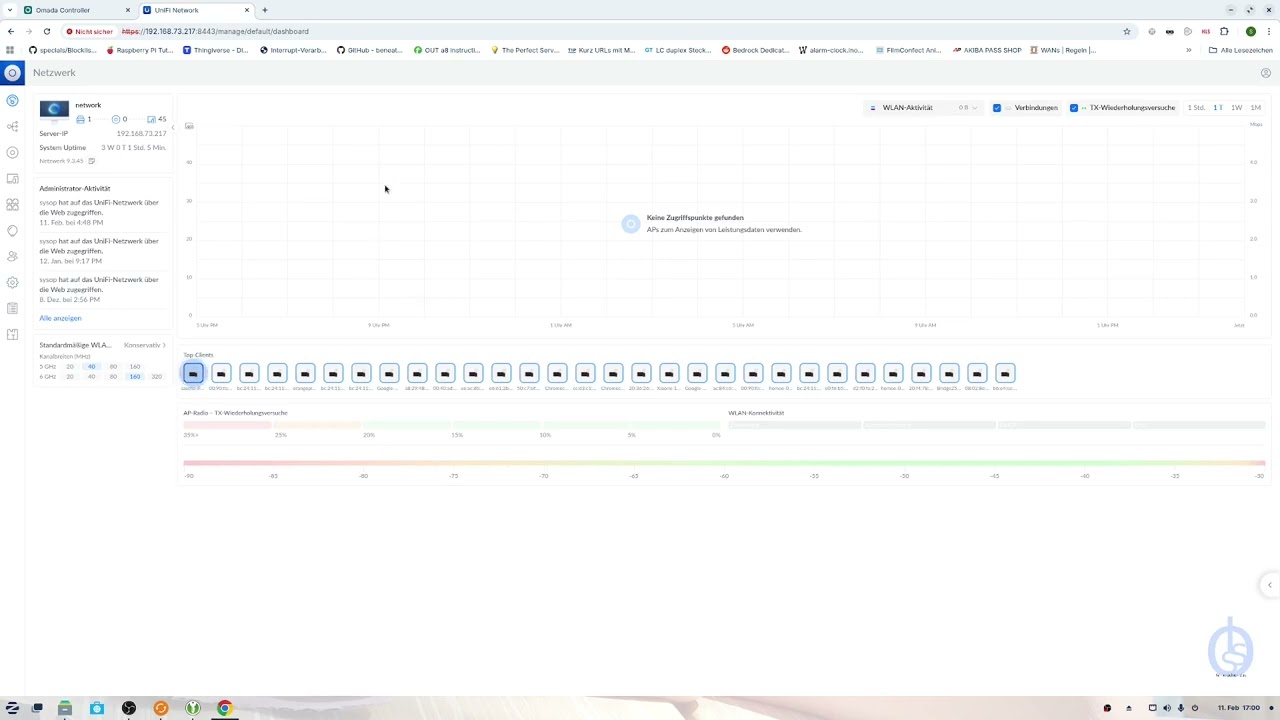Screen dimensions: 1280x720
Task: Set time range to 1M
Action: pos(1256,108)
